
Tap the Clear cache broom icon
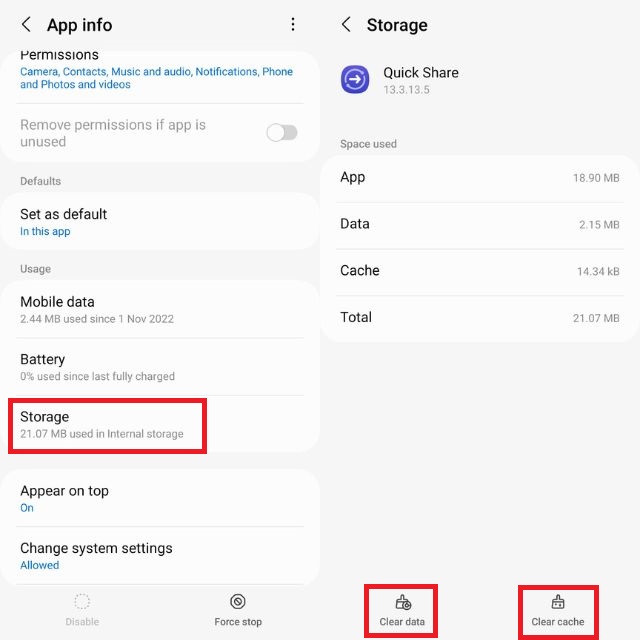[x=558, y=602]
